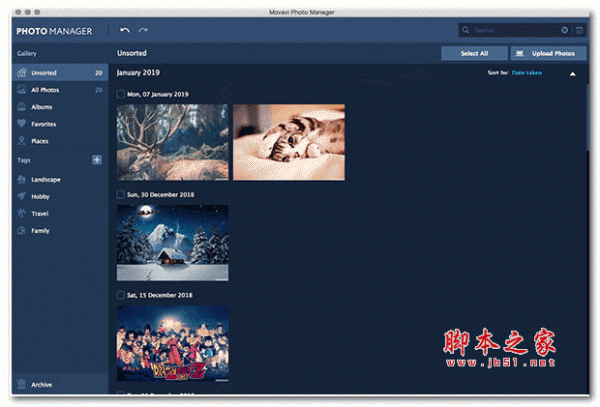Tick the Sun, 30 December 2018 checkbox
This screenshot has height=407, width=600.
coord(121,194)
